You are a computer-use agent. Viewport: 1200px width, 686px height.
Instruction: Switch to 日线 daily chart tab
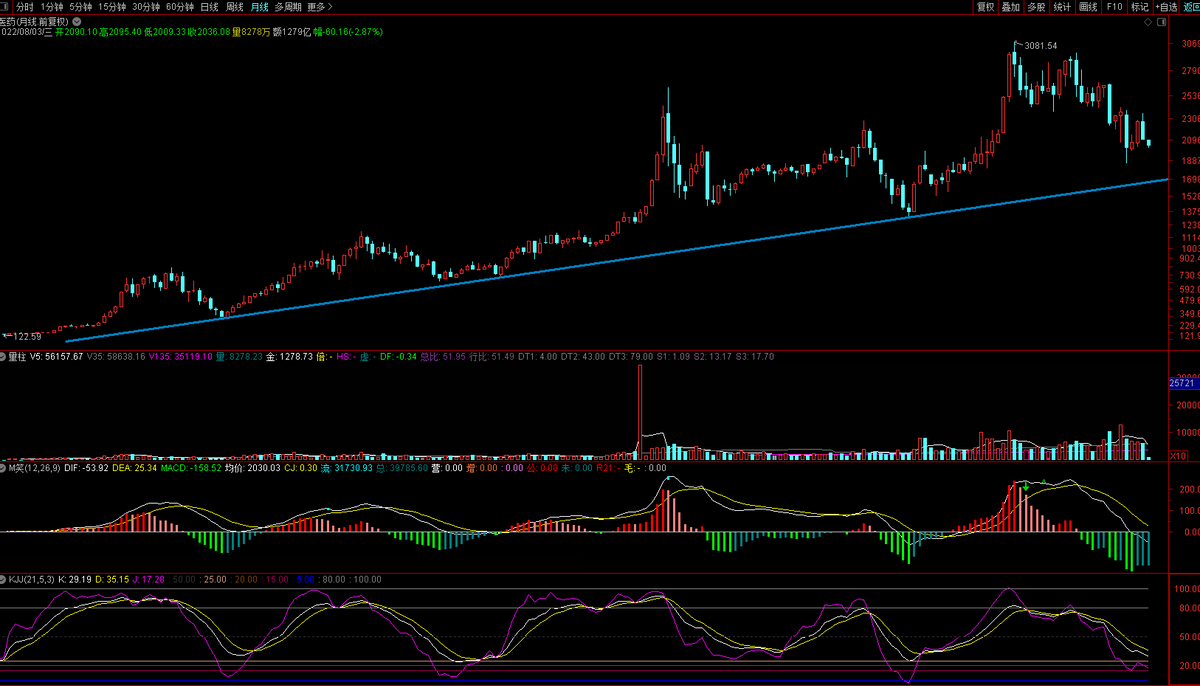tap(209, 7)
